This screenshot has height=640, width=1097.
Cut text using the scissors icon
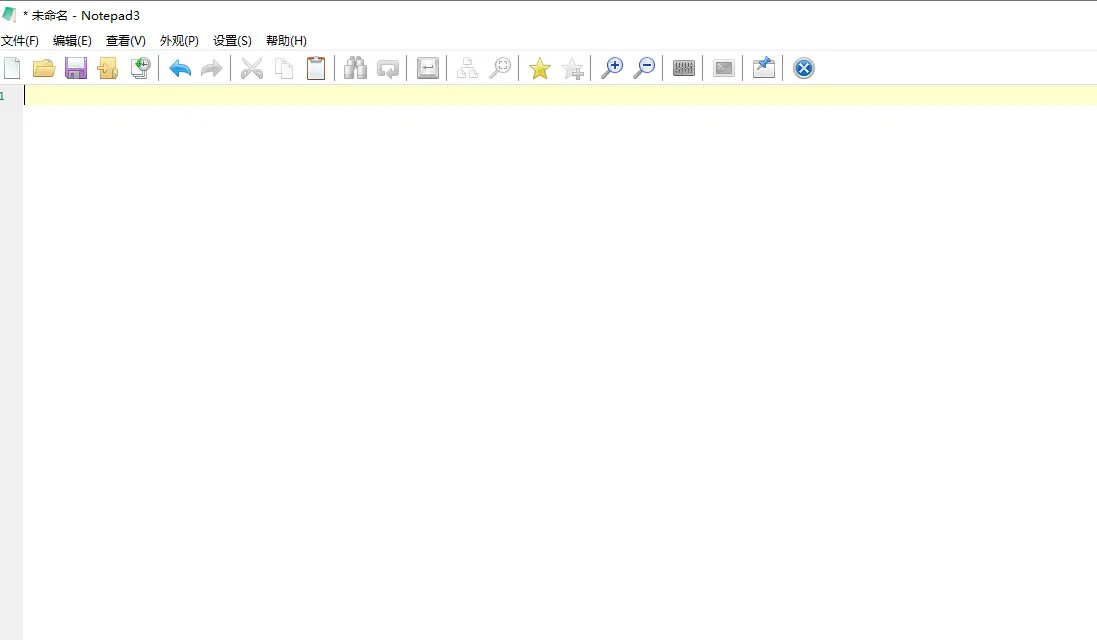pos(251,67)
